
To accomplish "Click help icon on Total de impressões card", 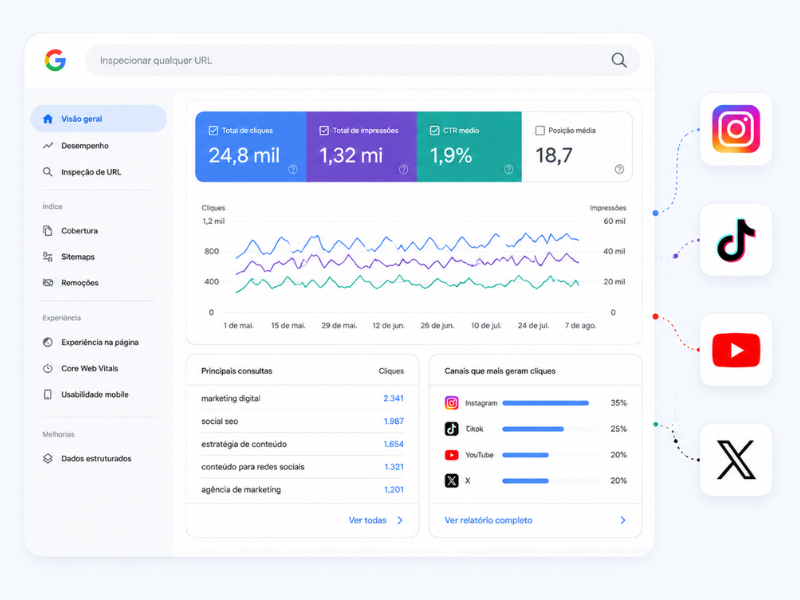I will click(404, 169).
